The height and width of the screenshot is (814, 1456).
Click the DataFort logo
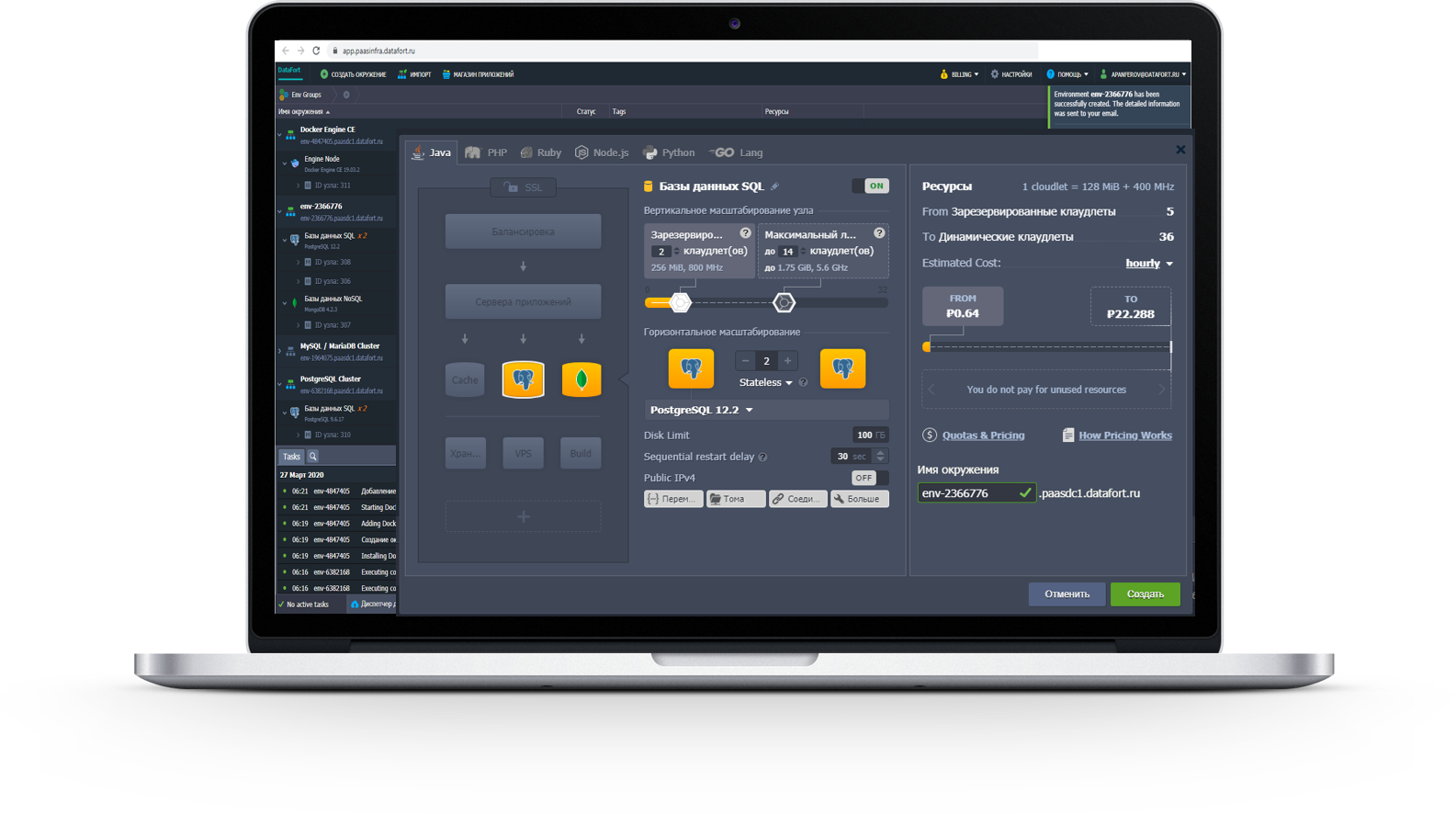pos(289,72)
